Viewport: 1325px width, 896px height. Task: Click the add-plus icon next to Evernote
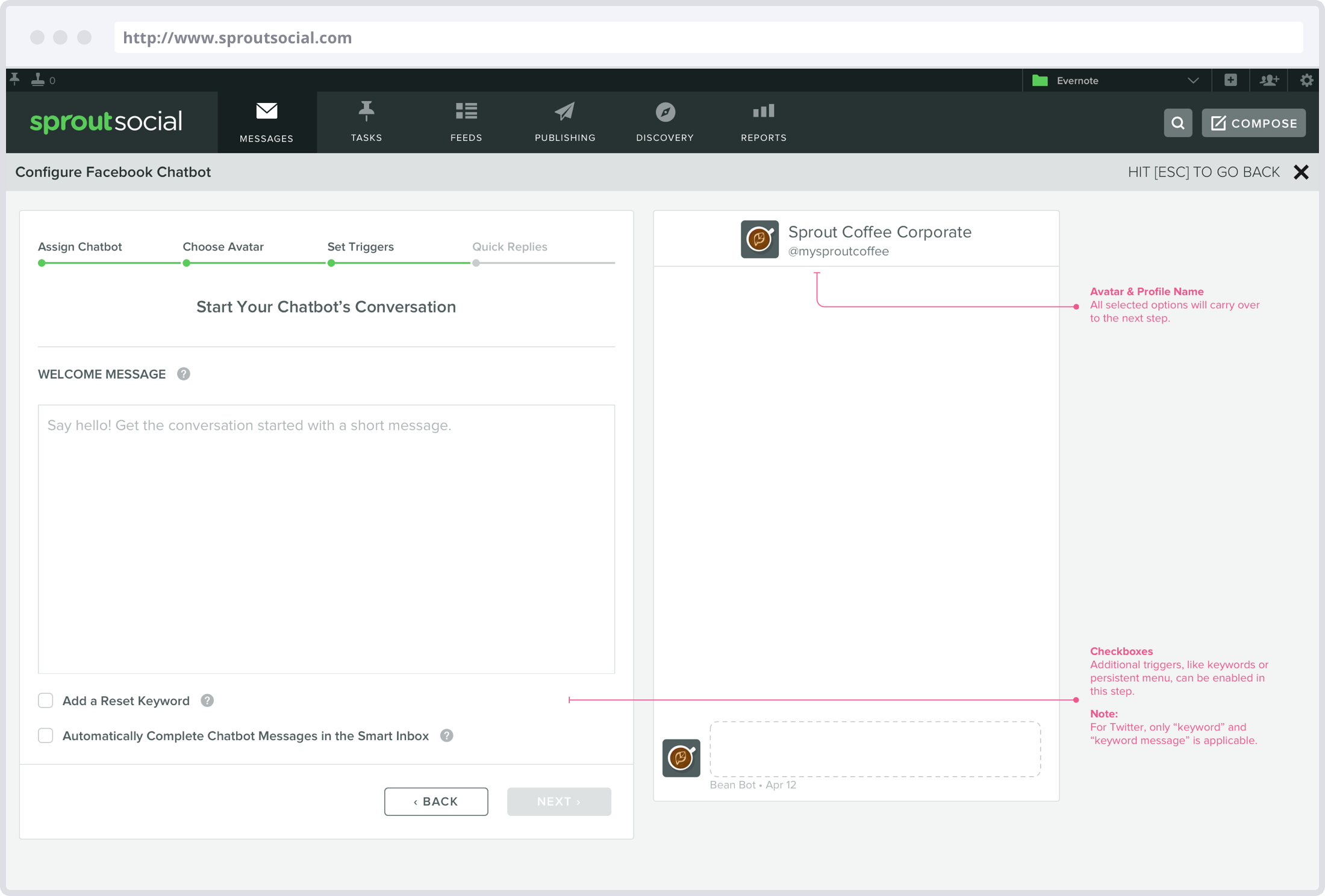point(1230,80)
